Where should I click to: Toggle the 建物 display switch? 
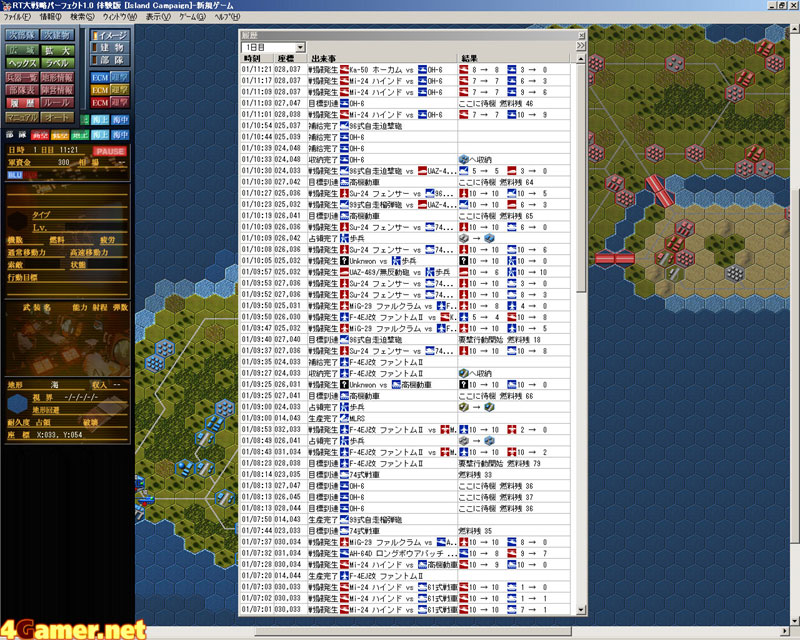pos(110,47)
